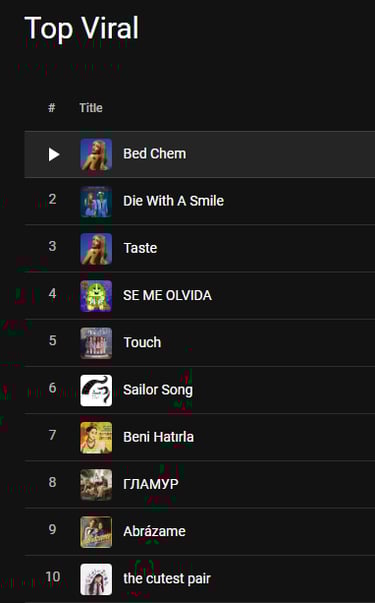Open the Abrázame album cover

coord(96,532)
